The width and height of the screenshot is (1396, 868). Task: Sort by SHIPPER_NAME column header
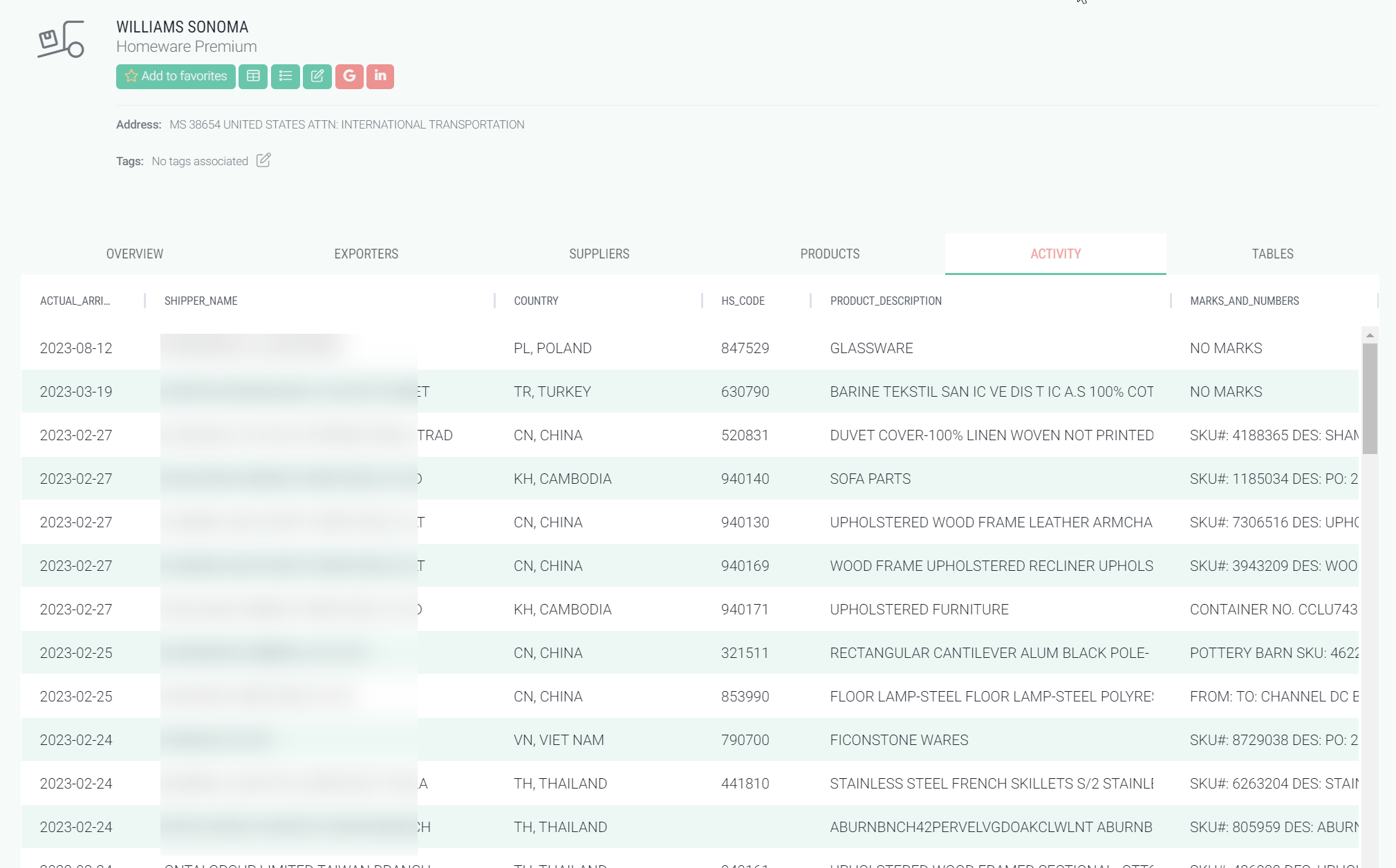pyautogui.click(x=201, y=301)
